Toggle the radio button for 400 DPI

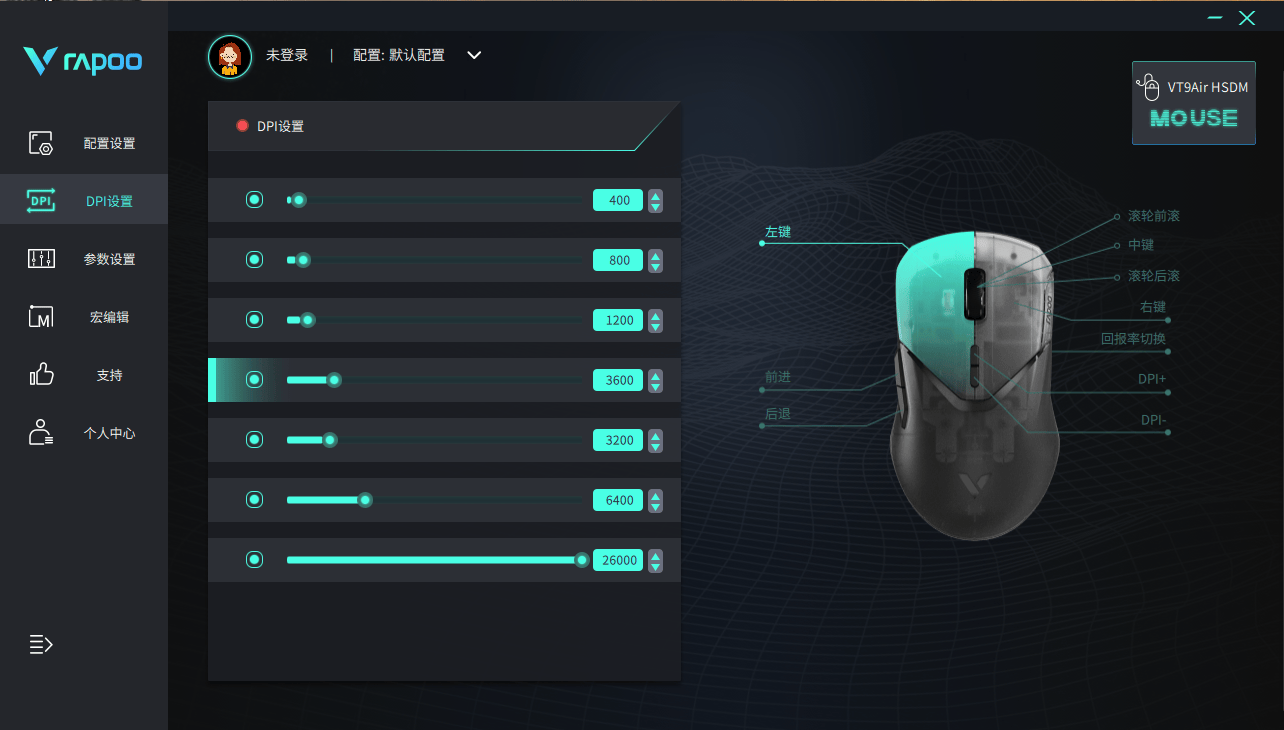255,200
